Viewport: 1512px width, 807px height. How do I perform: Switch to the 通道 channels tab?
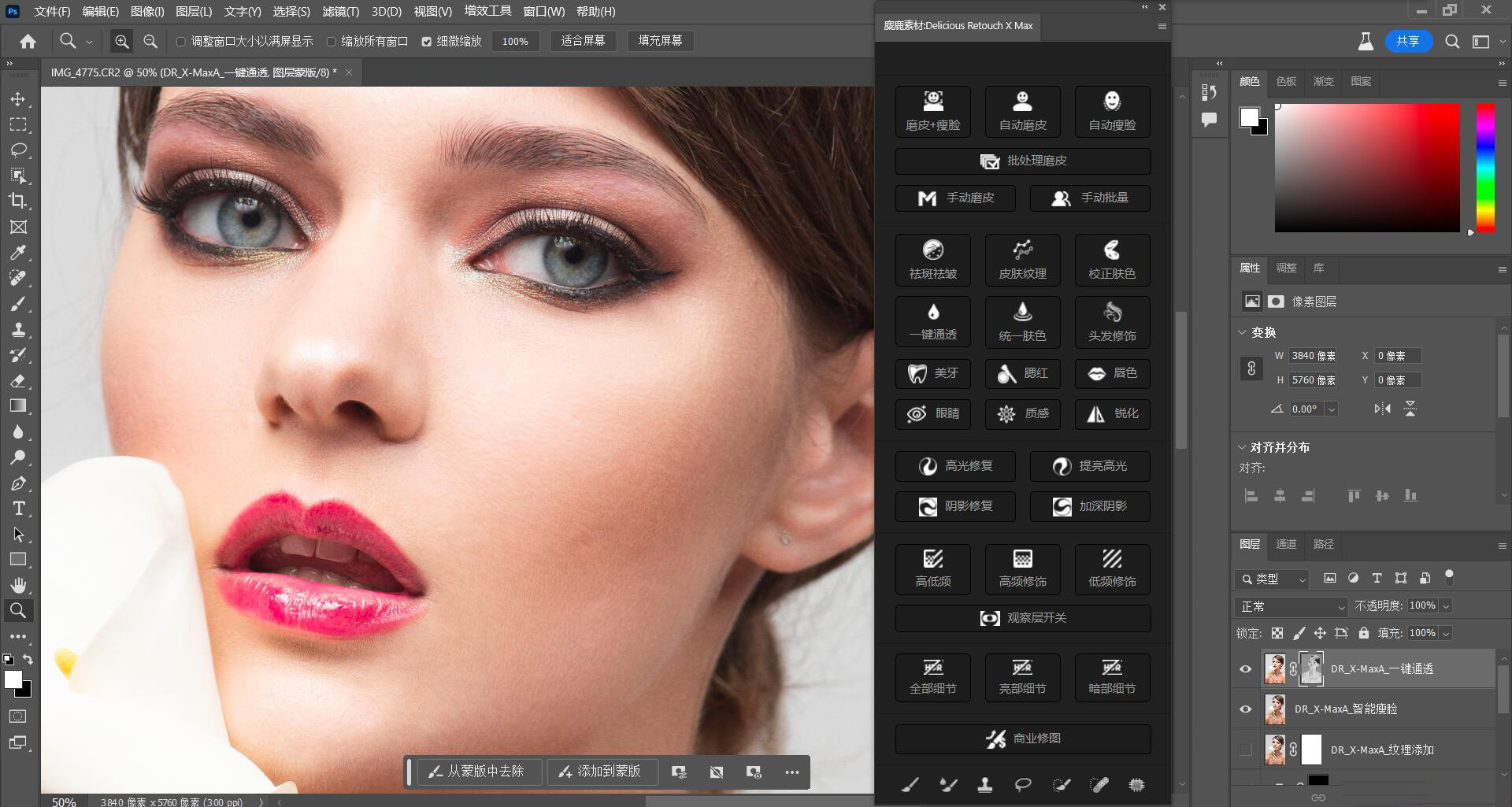[1286, 544]
